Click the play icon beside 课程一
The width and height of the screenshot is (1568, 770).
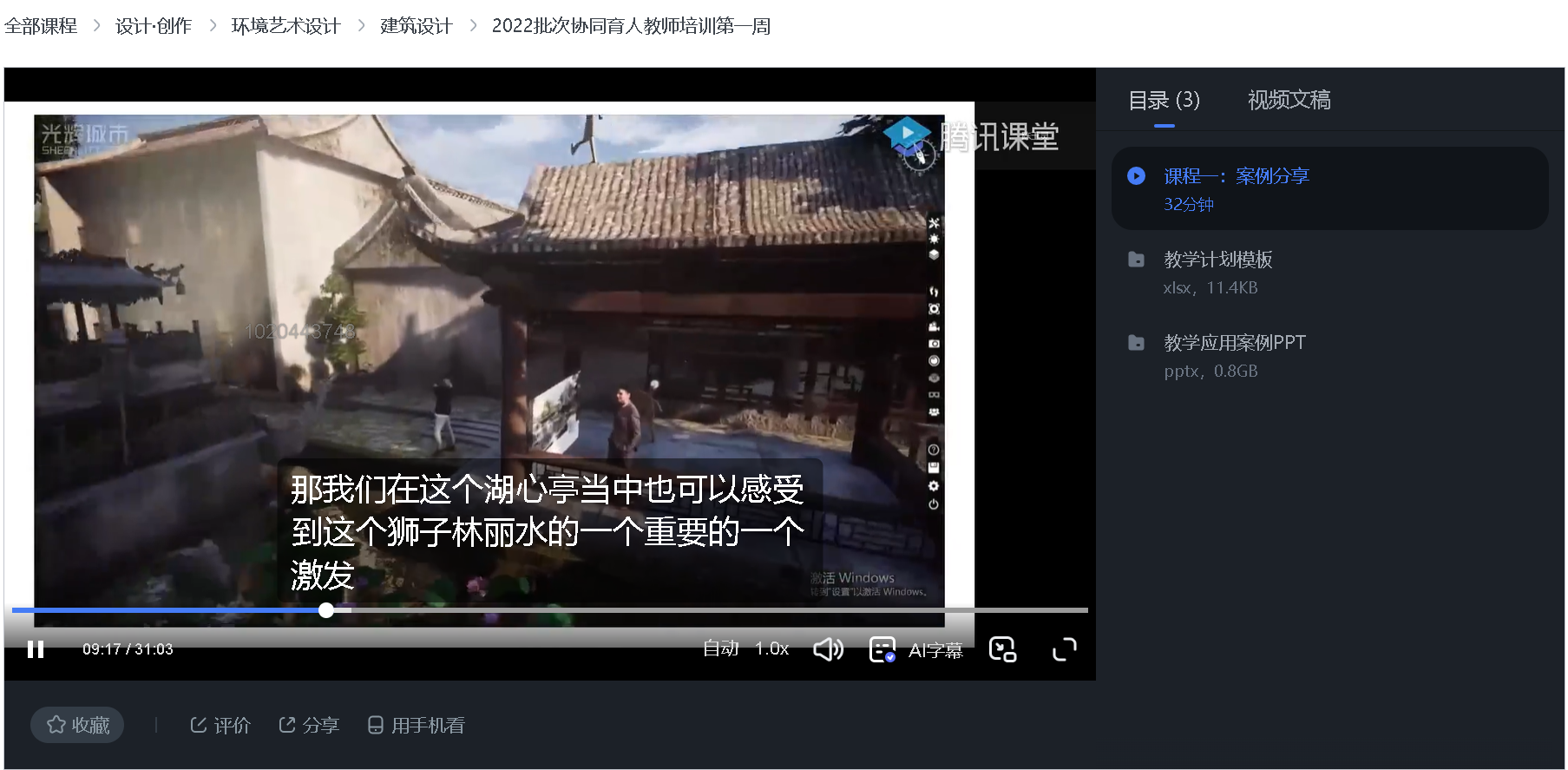point(1136,176)
